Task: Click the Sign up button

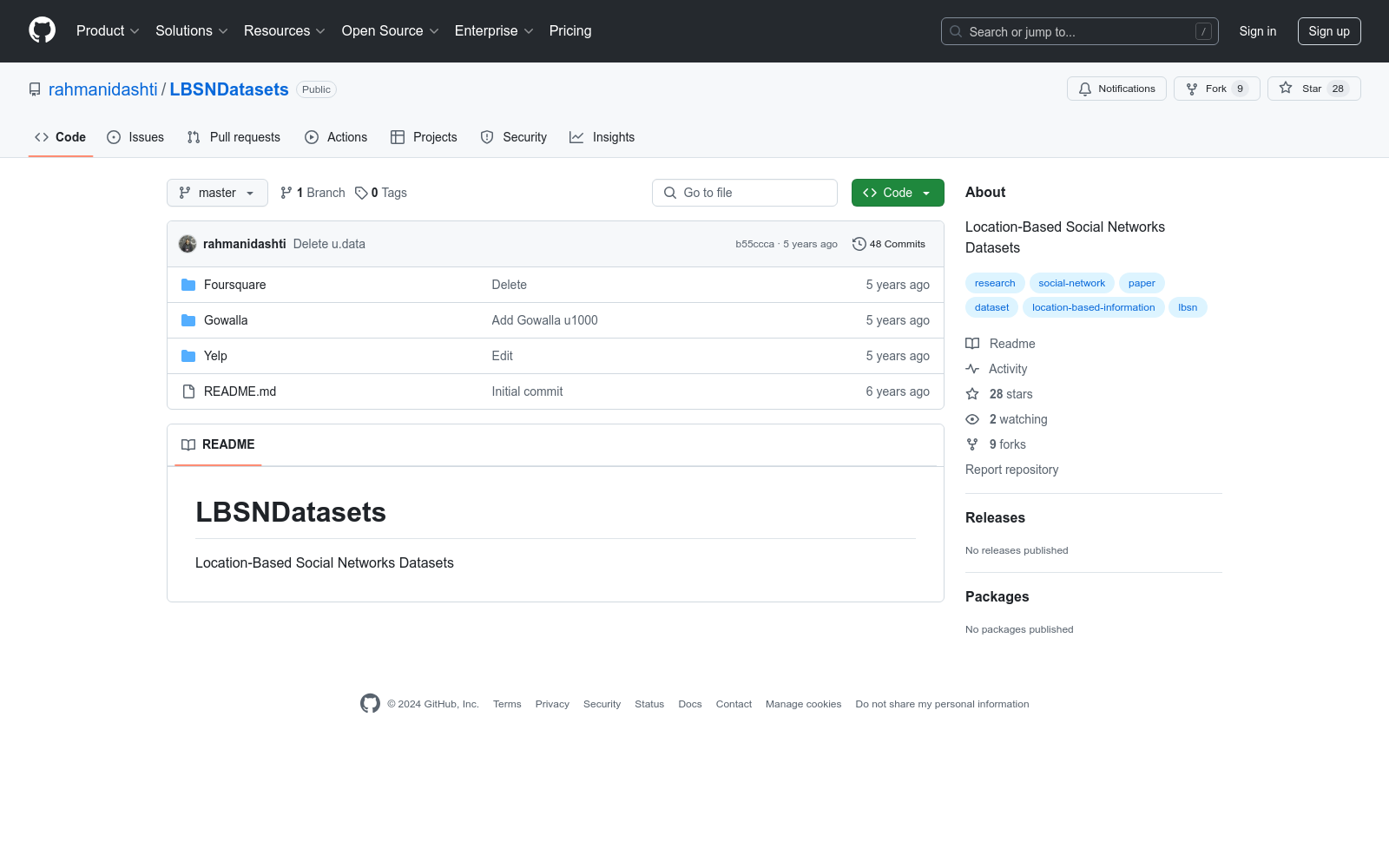Action: (x=1329, y=31)
